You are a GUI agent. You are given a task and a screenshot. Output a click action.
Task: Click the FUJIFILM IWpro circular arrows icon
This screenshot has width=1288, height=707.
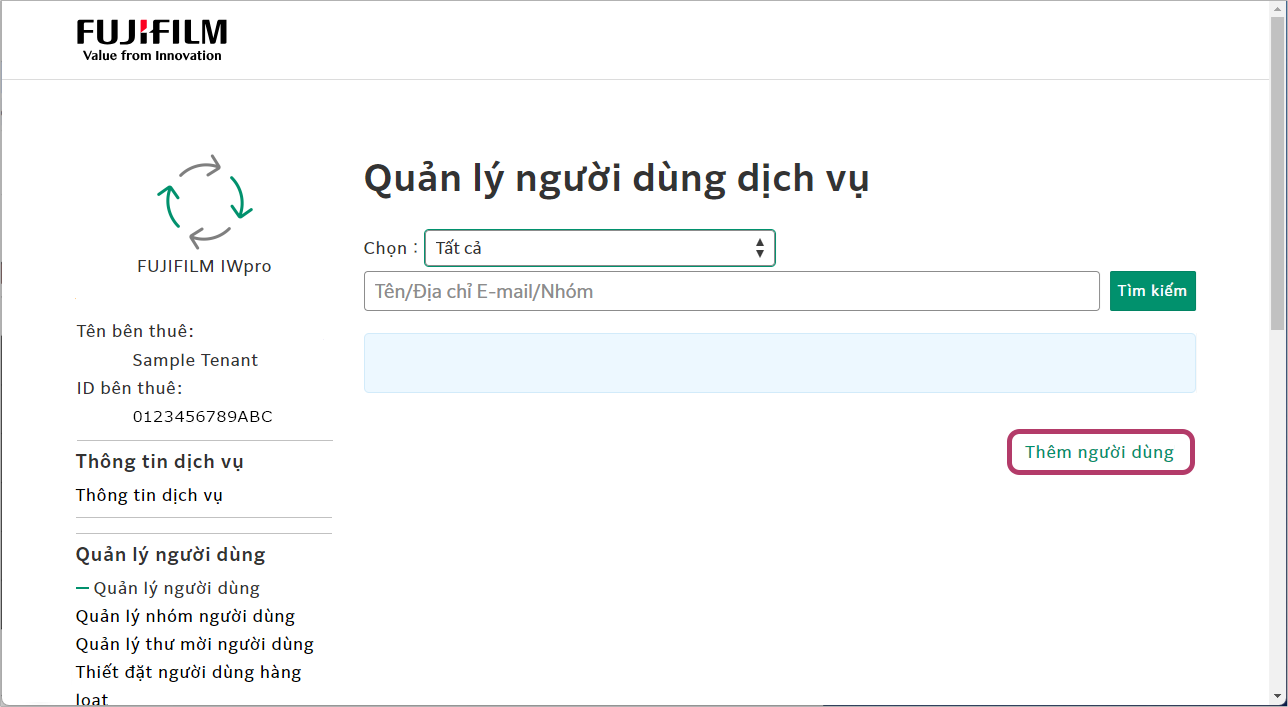[204, 201]
